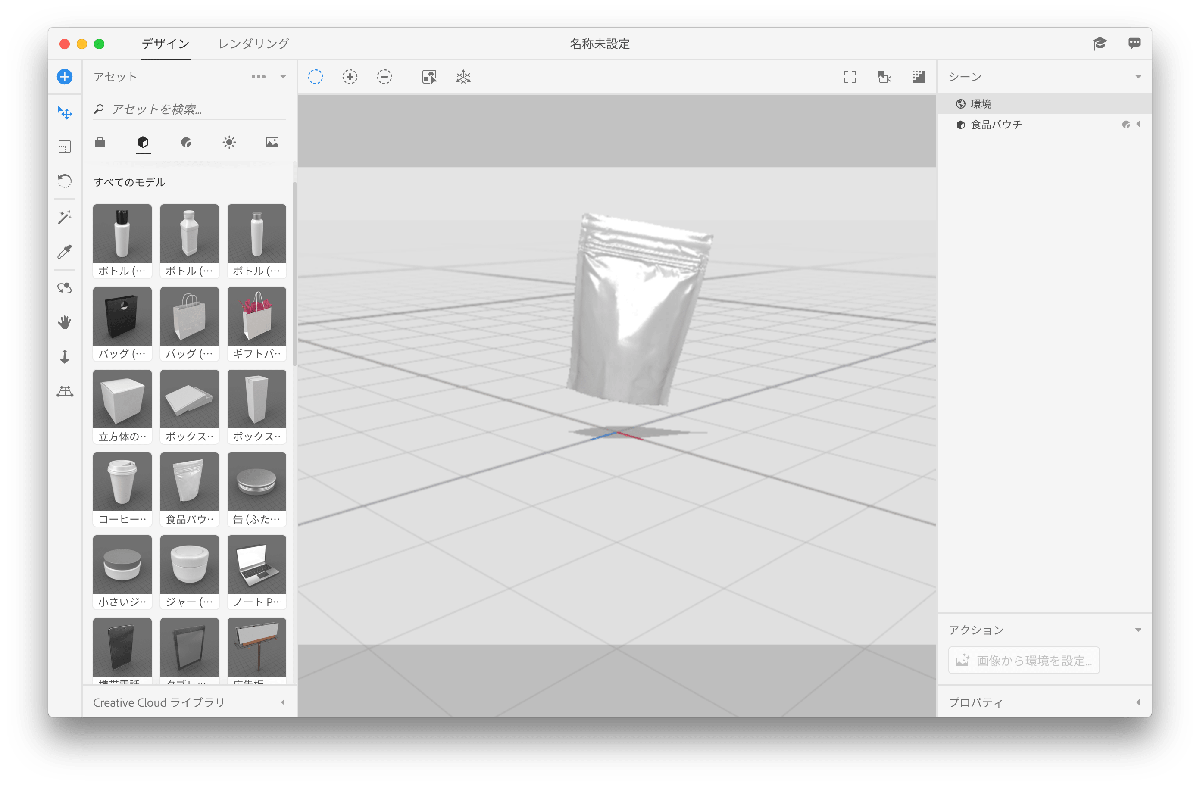Select the Pan hand tool
The width and height of the screenshot is (1200, 786).
pyautogui.click(x=64, y=322)
